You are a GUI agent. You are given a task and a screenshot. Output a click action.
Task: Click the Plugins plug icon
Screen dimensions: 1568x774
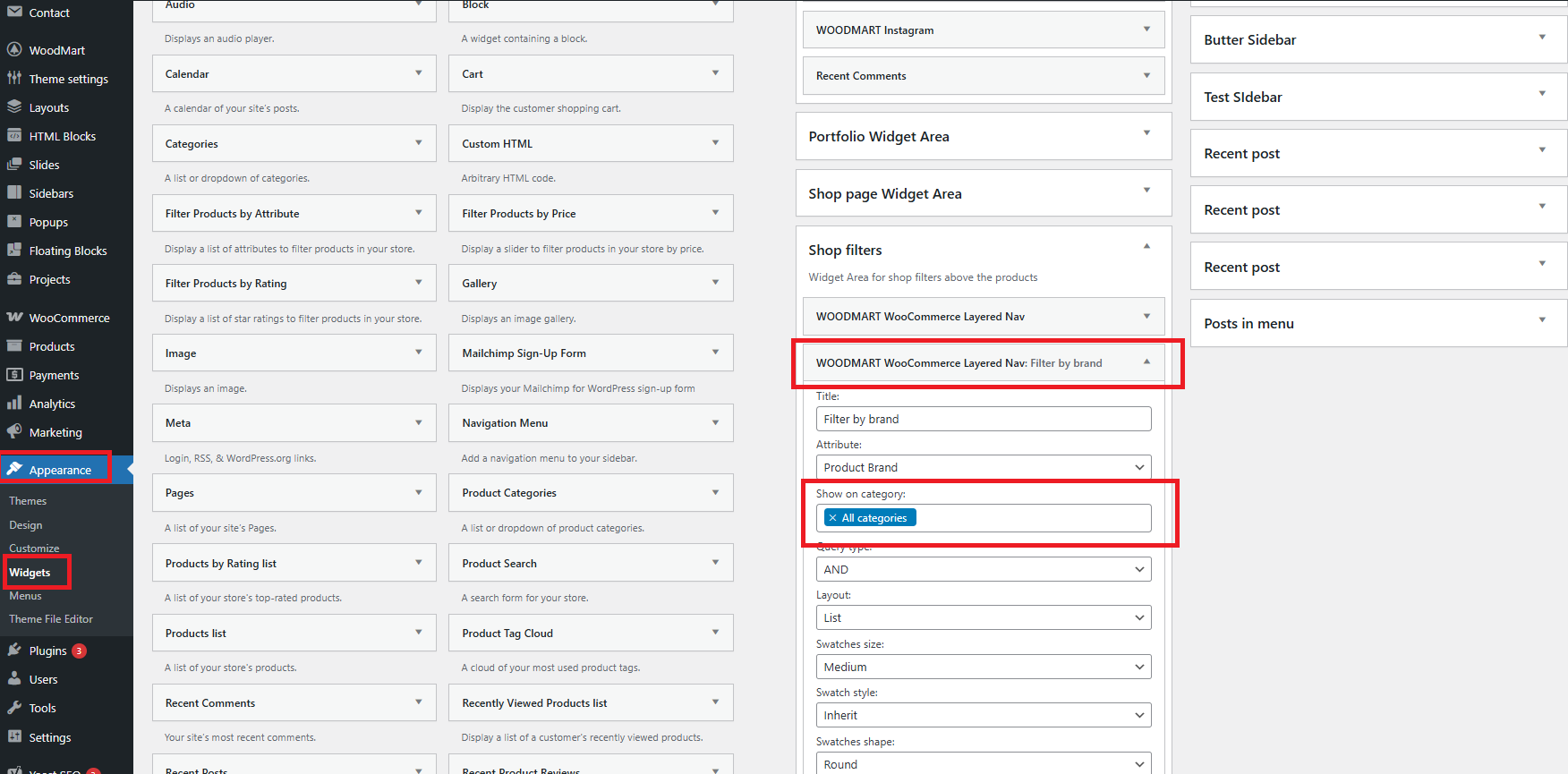click(14, 650)
